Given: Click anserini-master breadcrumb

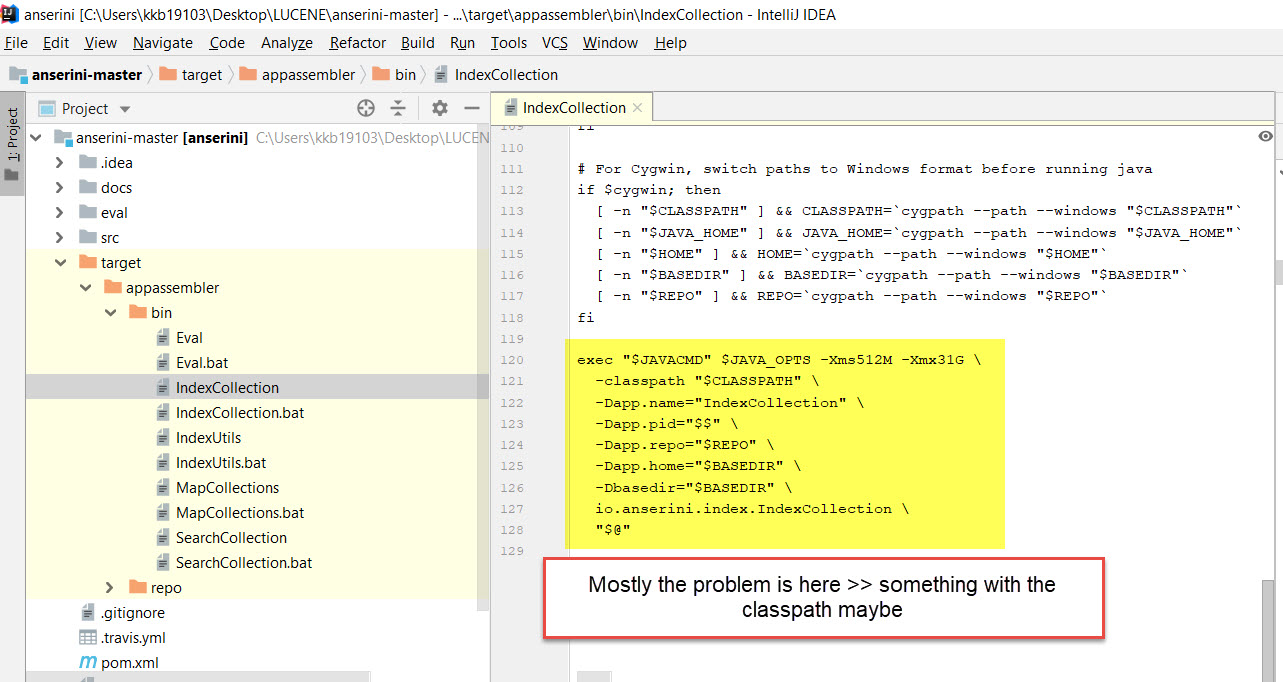Looking at the screenshot, I should pos(76,75).
